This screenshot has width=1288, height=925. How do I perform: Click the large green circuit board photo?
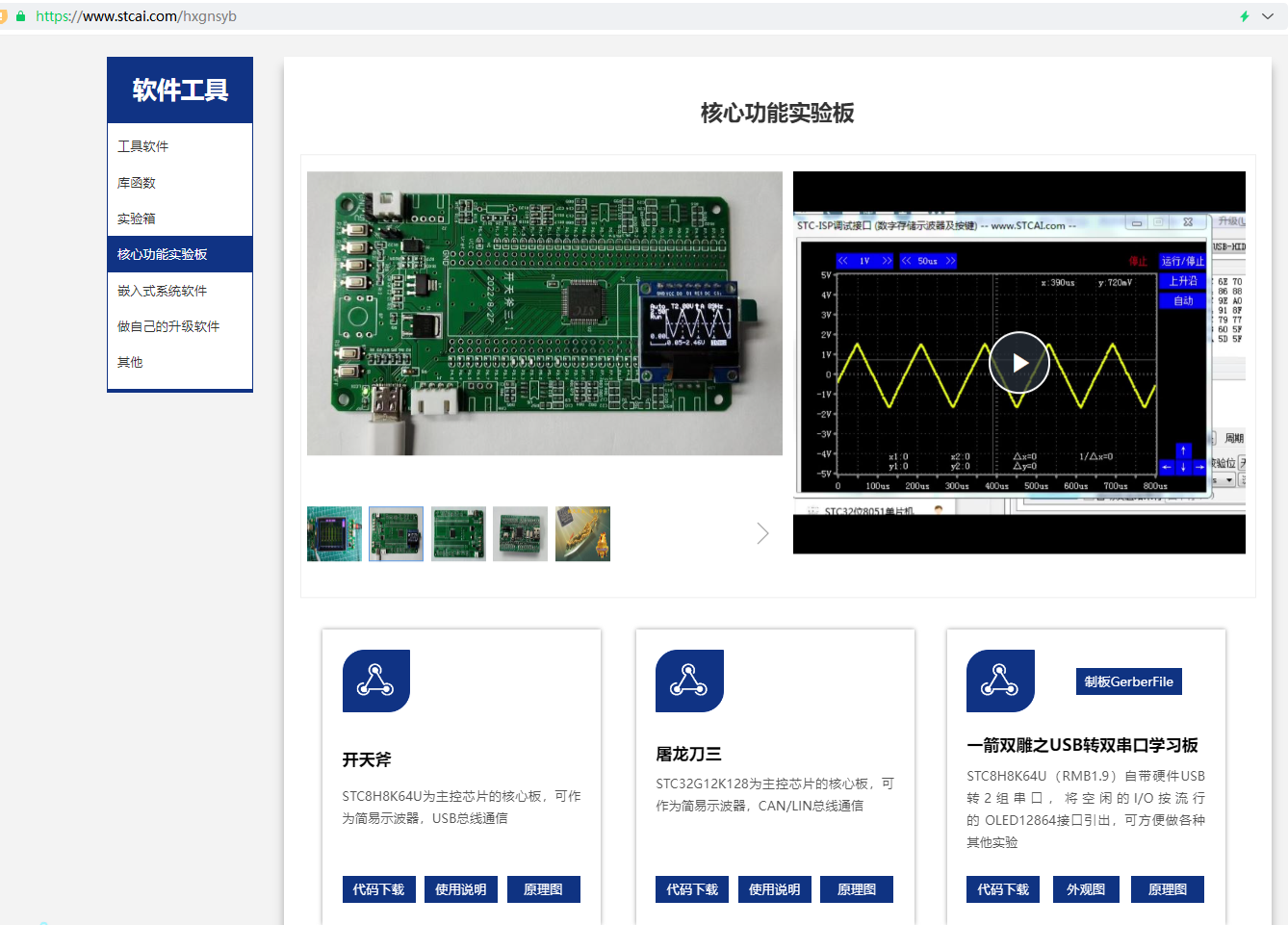(x=545, y=313)
